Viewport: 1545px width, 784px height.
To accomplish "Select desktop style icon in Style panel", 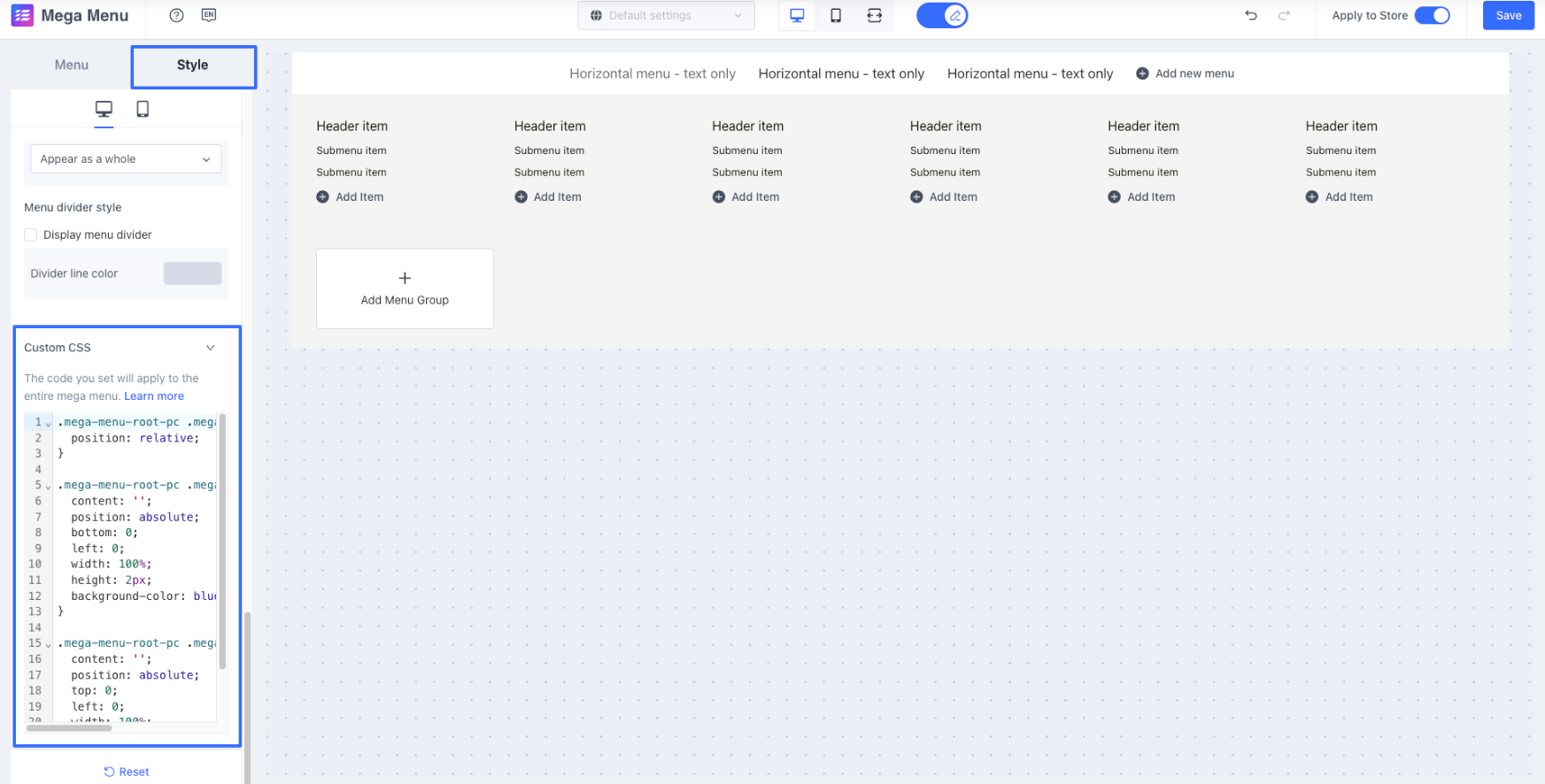I will (104, 109).
